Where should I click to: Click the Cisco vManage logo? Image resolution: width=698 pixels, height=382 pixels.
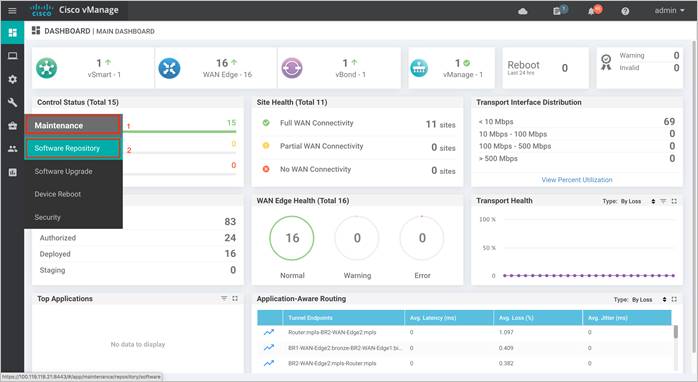[74, 10]
